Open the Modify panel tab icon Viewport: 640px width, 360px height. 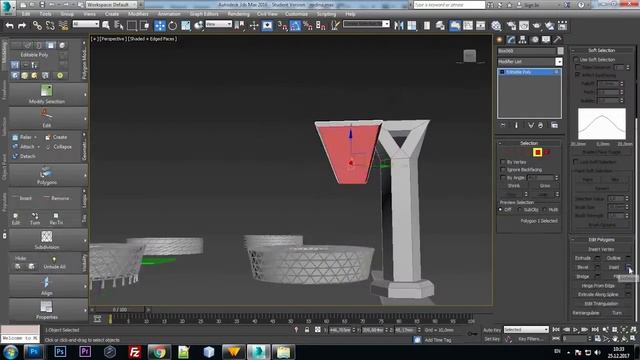coord(511,40)
